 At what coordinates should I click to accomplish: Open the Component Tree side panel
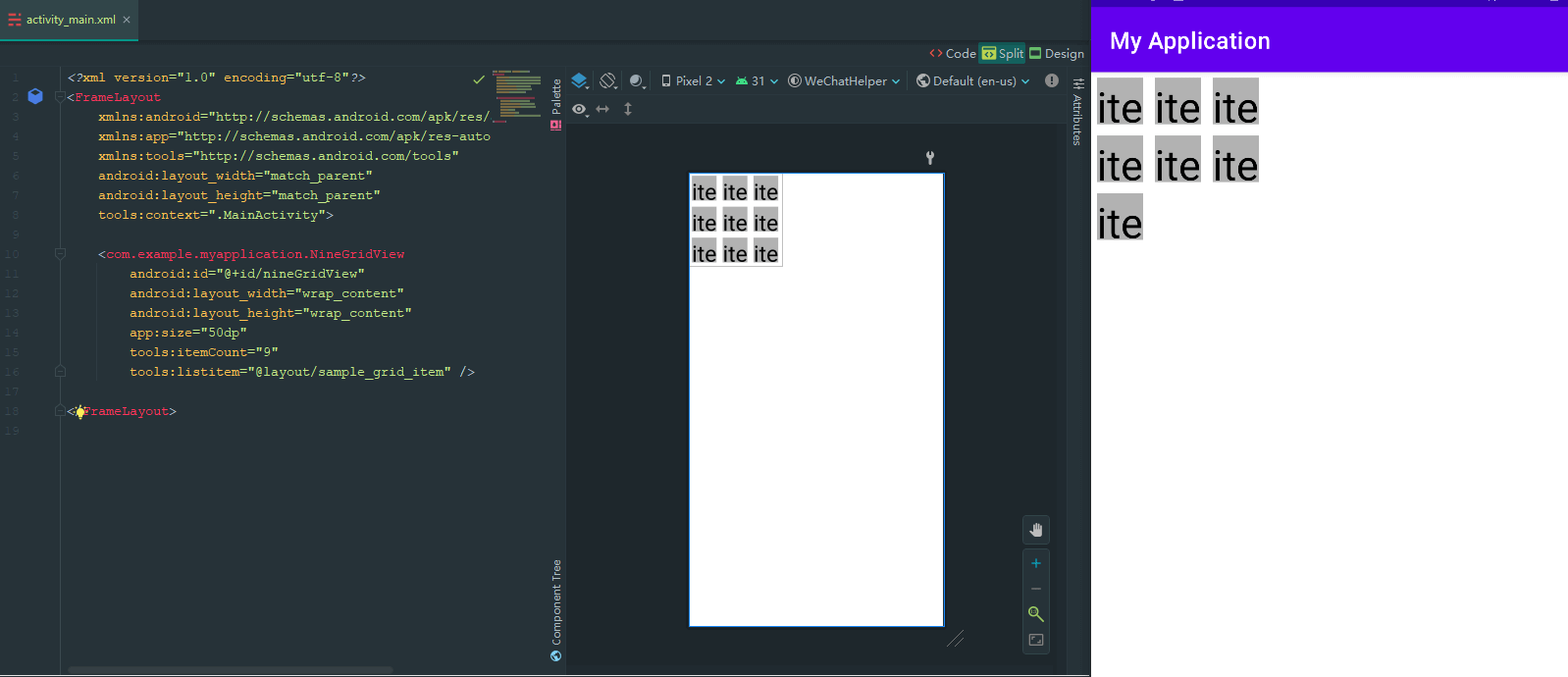(556, 600)
